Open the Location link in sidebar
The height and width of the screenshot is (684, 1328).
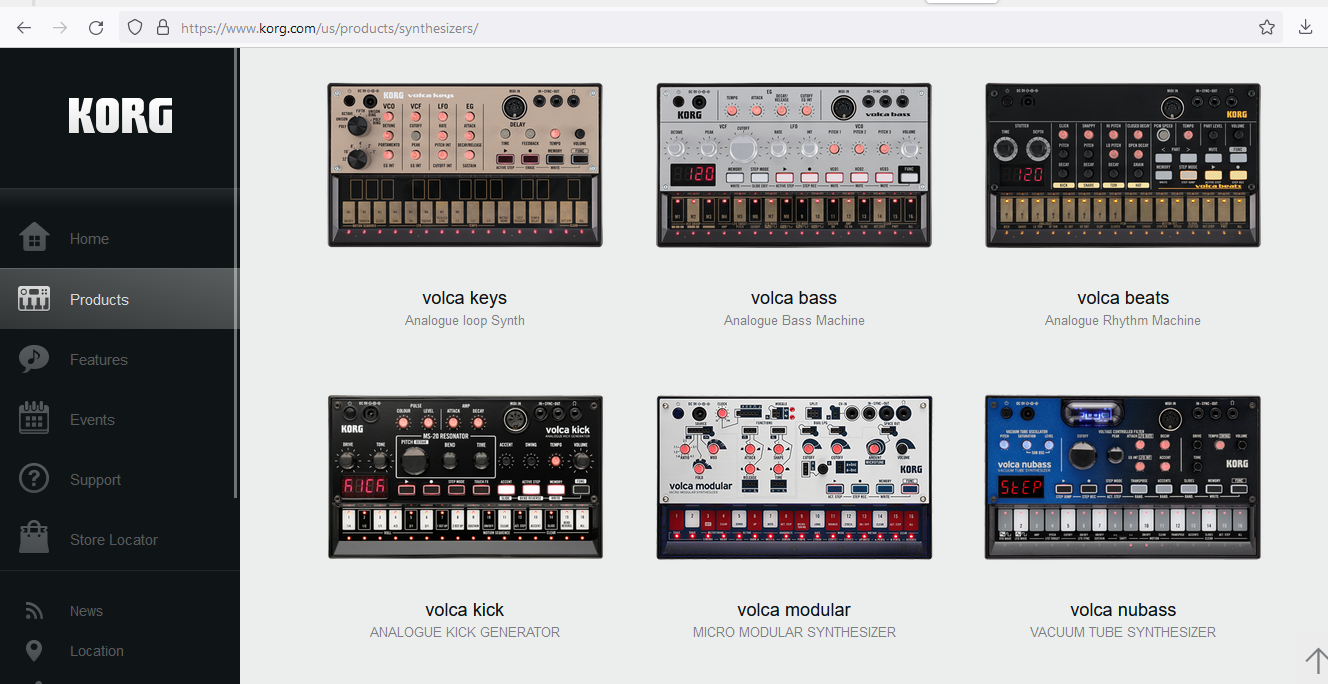click(x=97, y=651)
